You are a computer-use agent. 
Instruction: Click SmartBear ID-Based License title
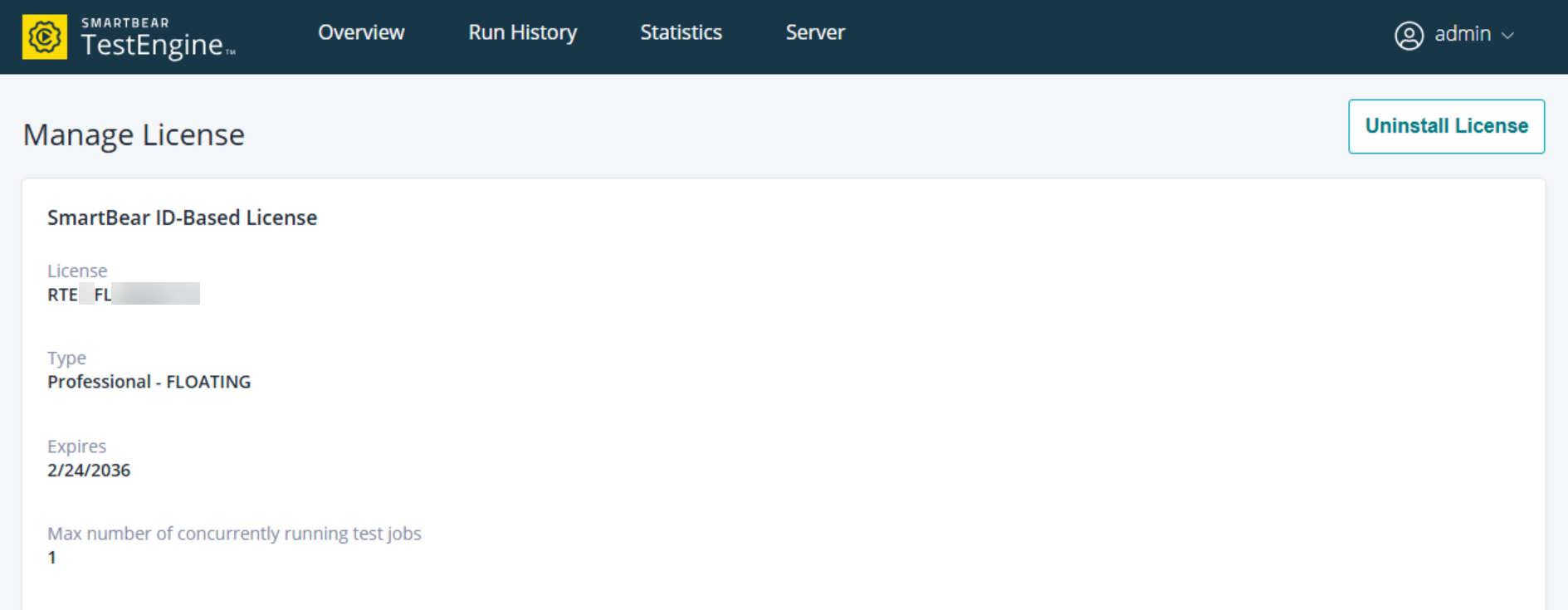click(182, 217)
